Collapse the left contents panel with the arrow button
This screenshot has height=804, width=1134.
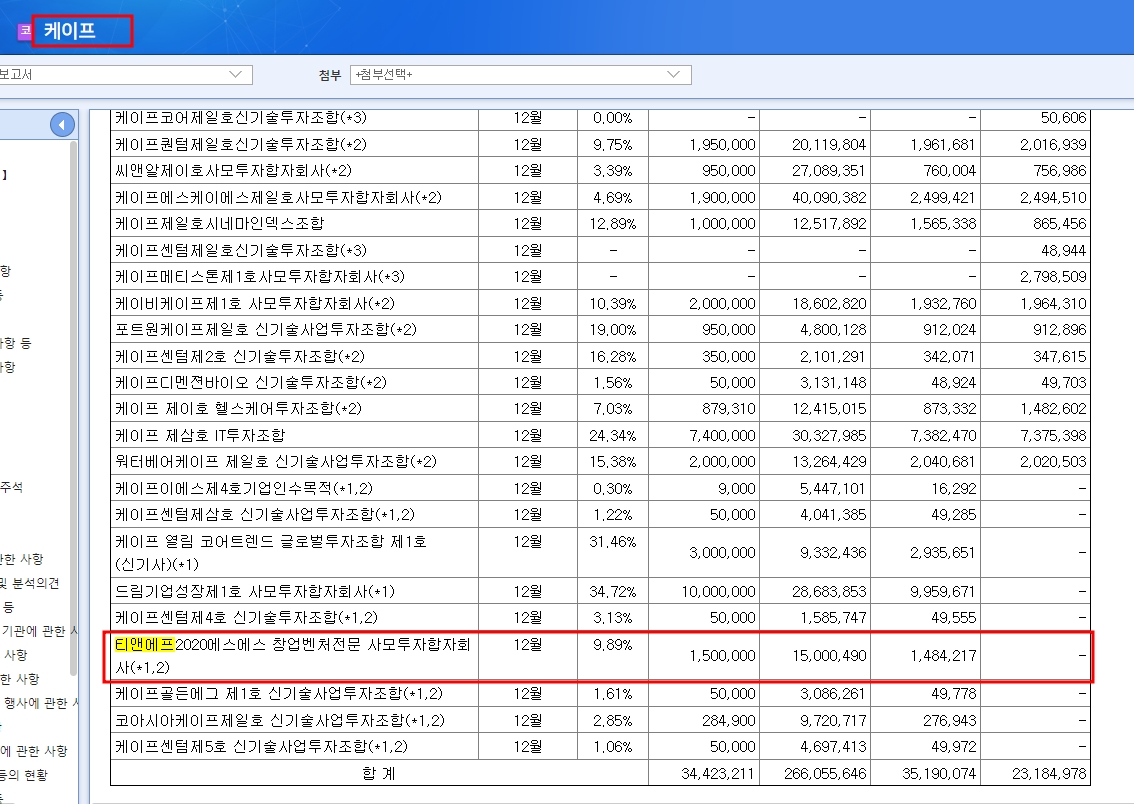[x=62, y=125]
